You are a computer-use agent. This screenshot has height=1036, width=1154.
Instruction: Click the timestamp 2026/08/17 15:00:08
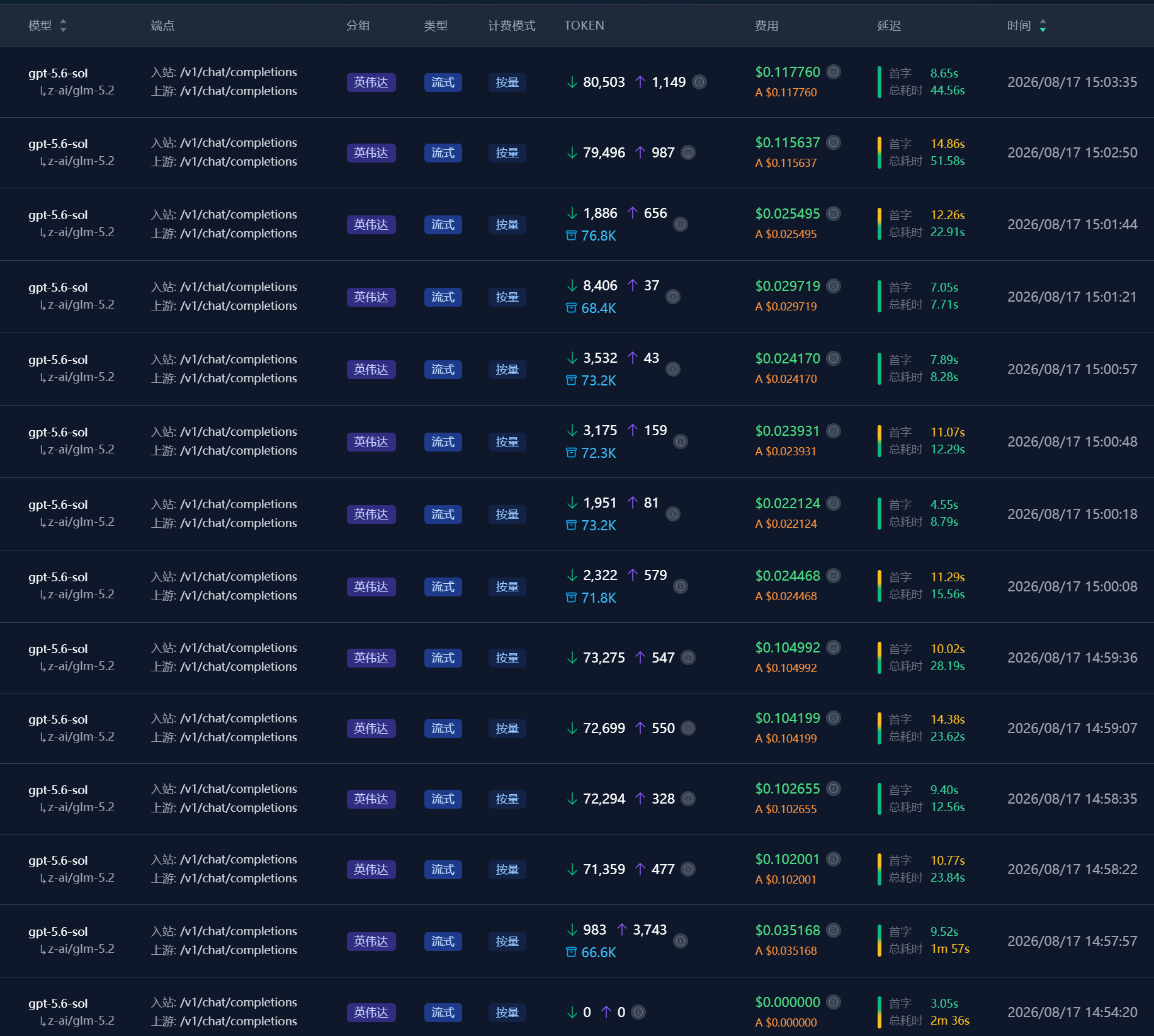click(x=1072, y=587)
